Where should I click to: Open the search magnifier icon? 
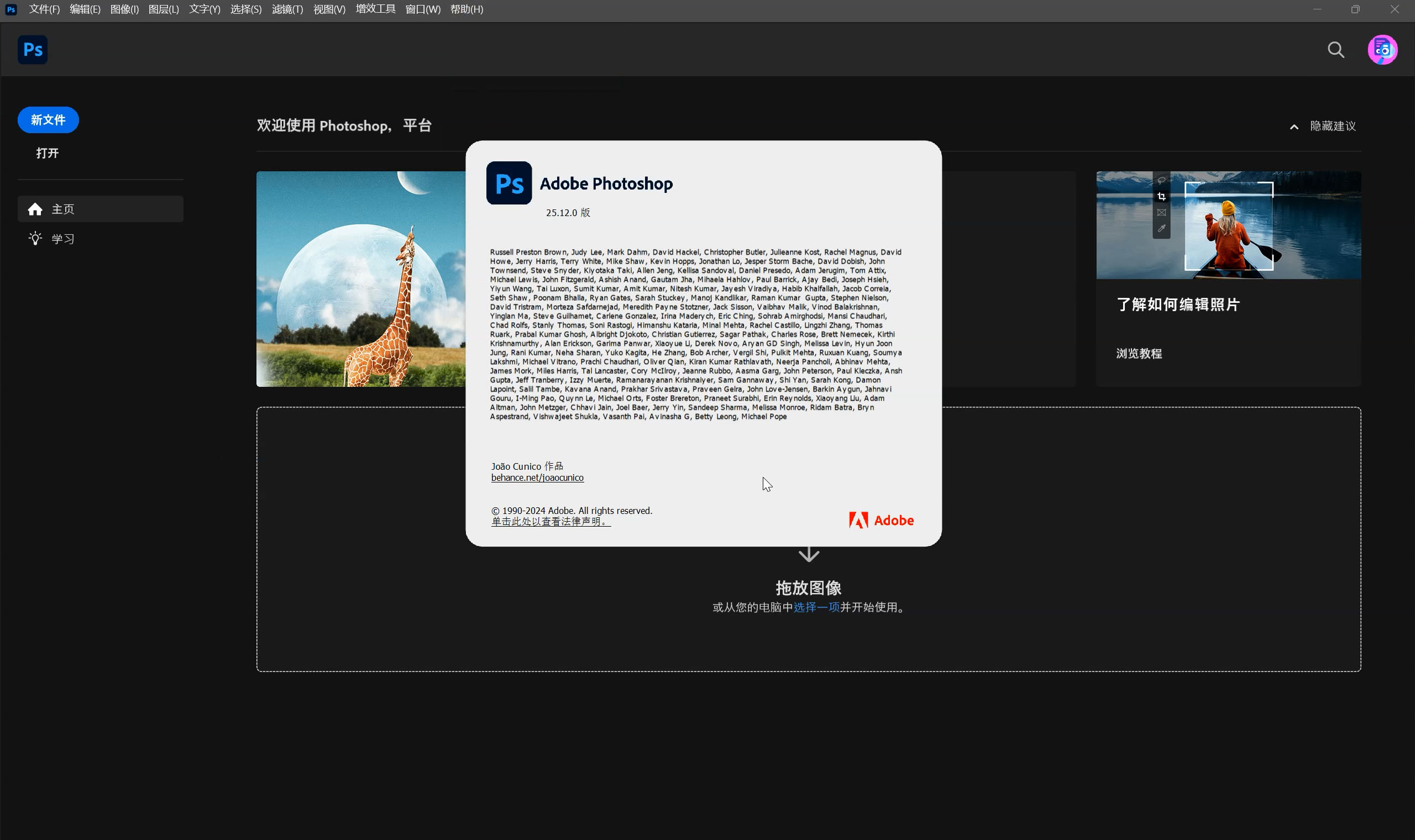tap(1336, 50)
